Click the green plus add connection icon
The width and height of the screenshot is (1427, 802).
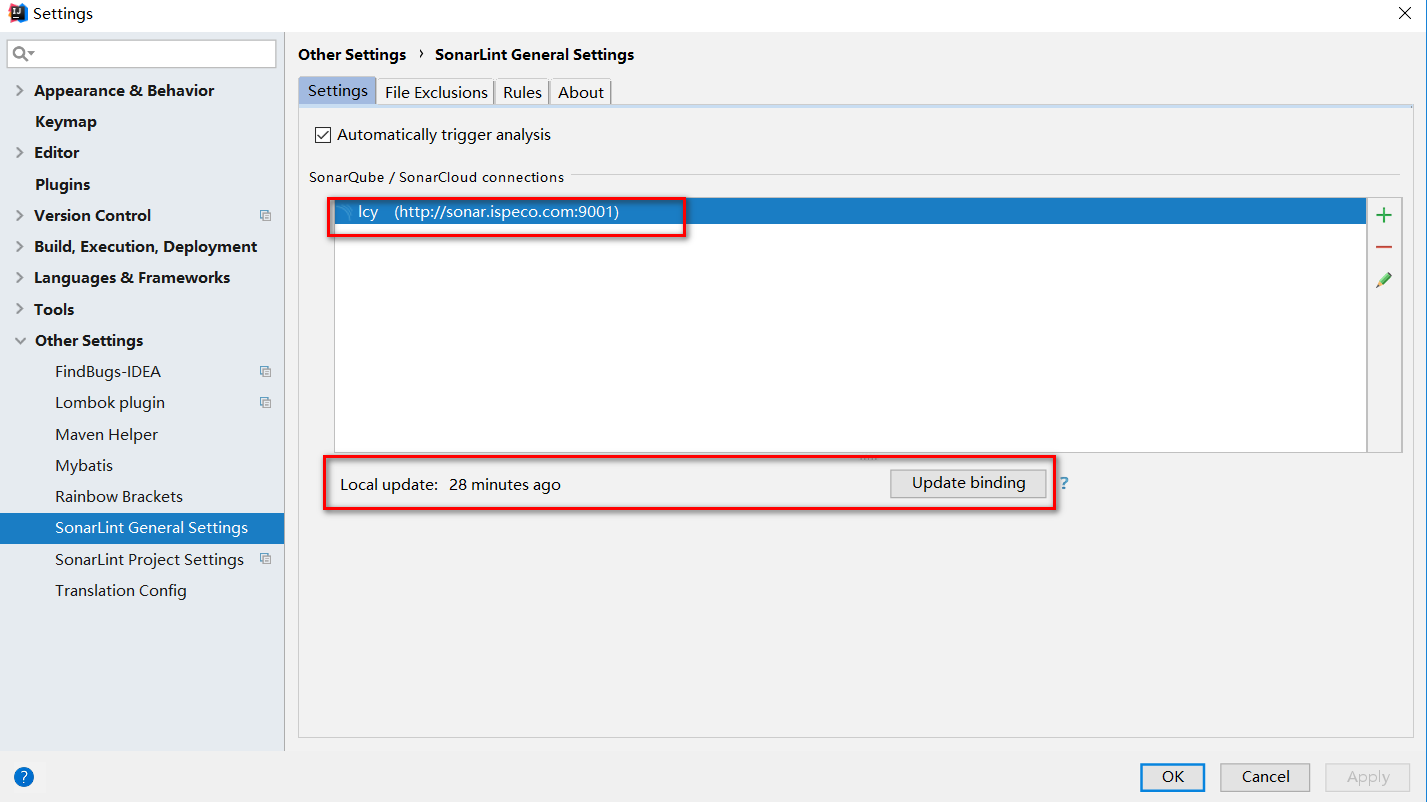coord(1384,215)
